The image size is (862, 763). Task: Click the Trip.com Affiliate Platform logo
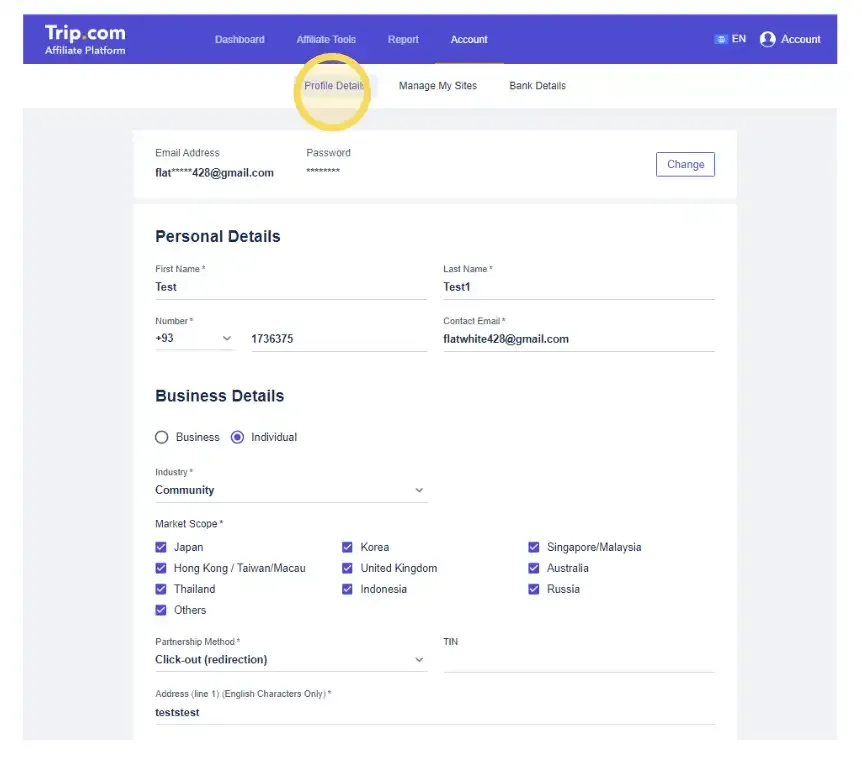tap(85, 39)
